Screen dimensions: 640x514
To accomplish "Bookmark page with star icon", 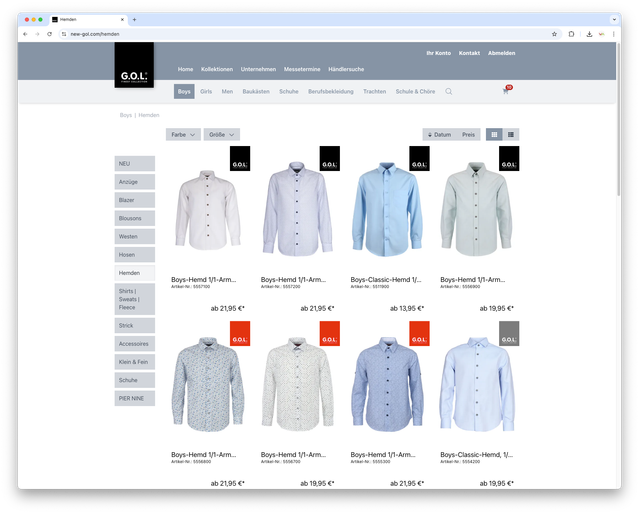I will click(554, 34).
